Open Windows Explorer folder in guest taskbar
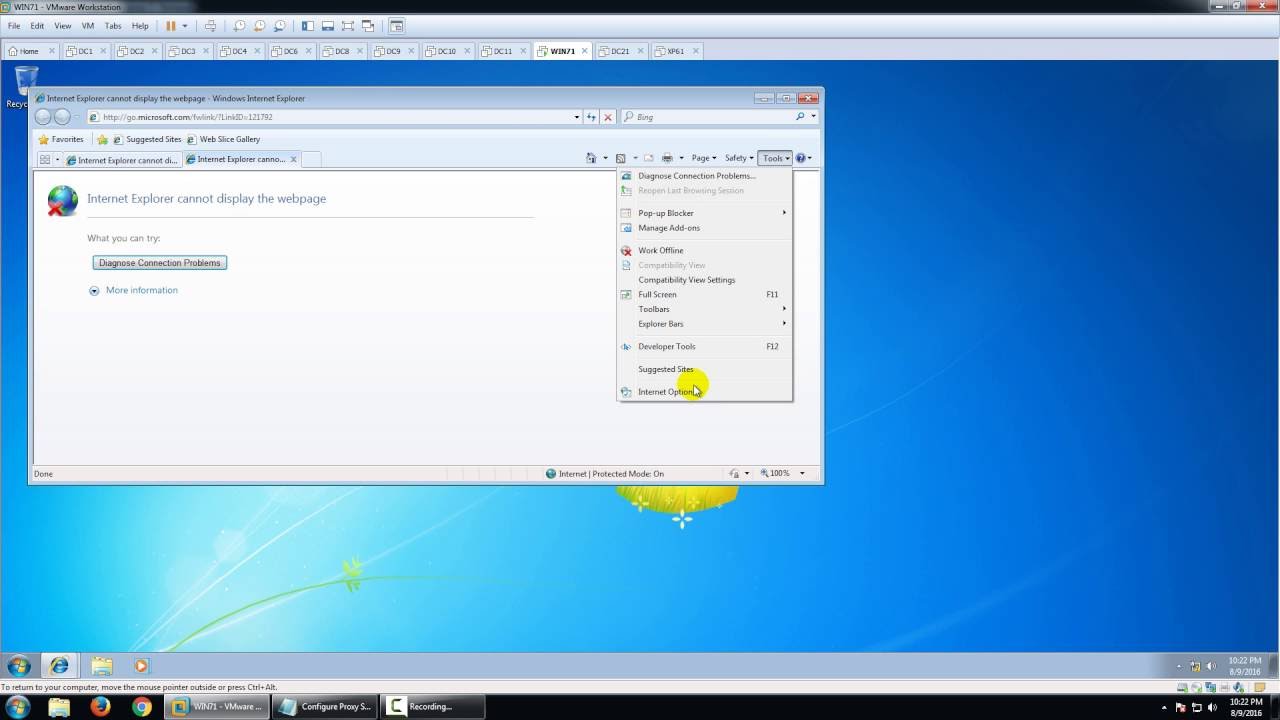Viewport: 1280px width, 720px height. [102, 666]
